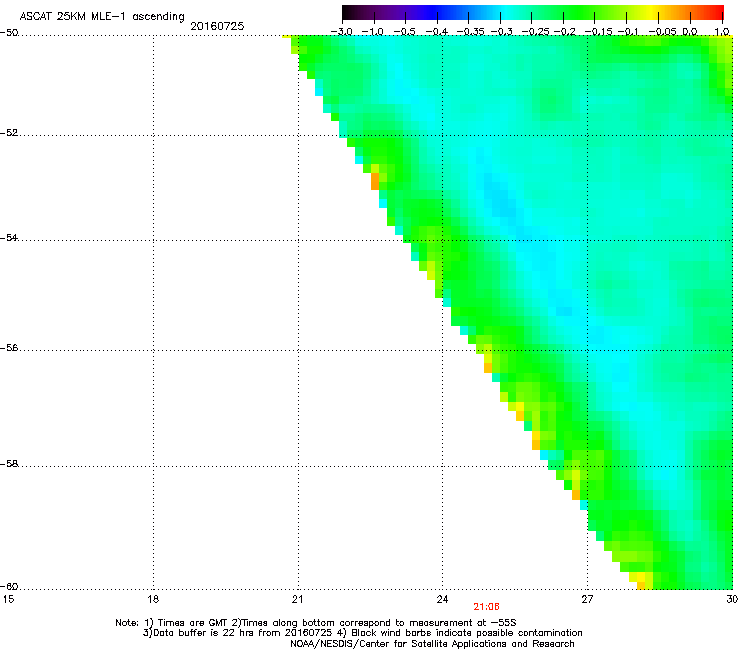740x650 pixels.
Task: Click the latitude axis label '-54'
Action: click(x=9, y=238)
